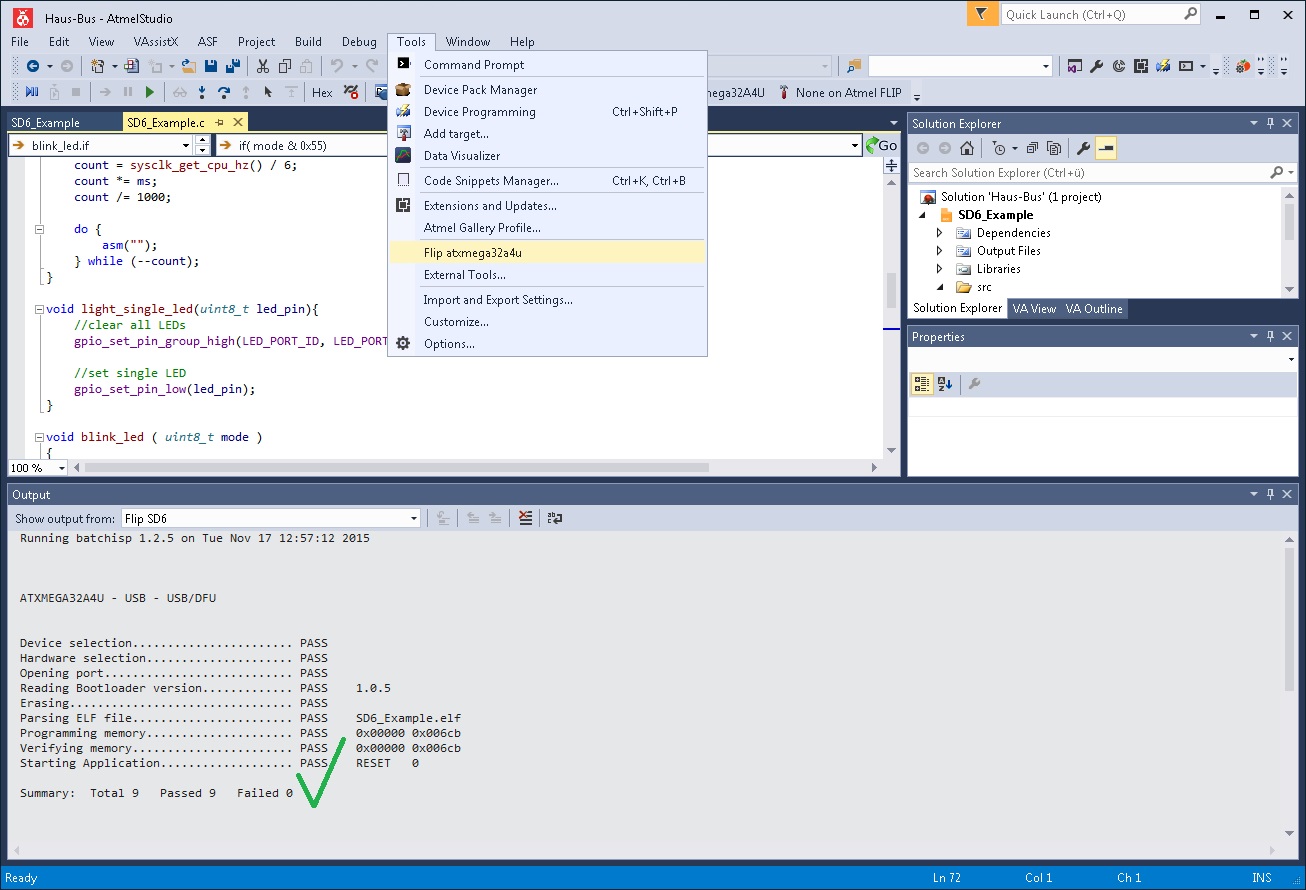
Task: Click the editor vertical scrollbar thumb
Action: [891, 289]
